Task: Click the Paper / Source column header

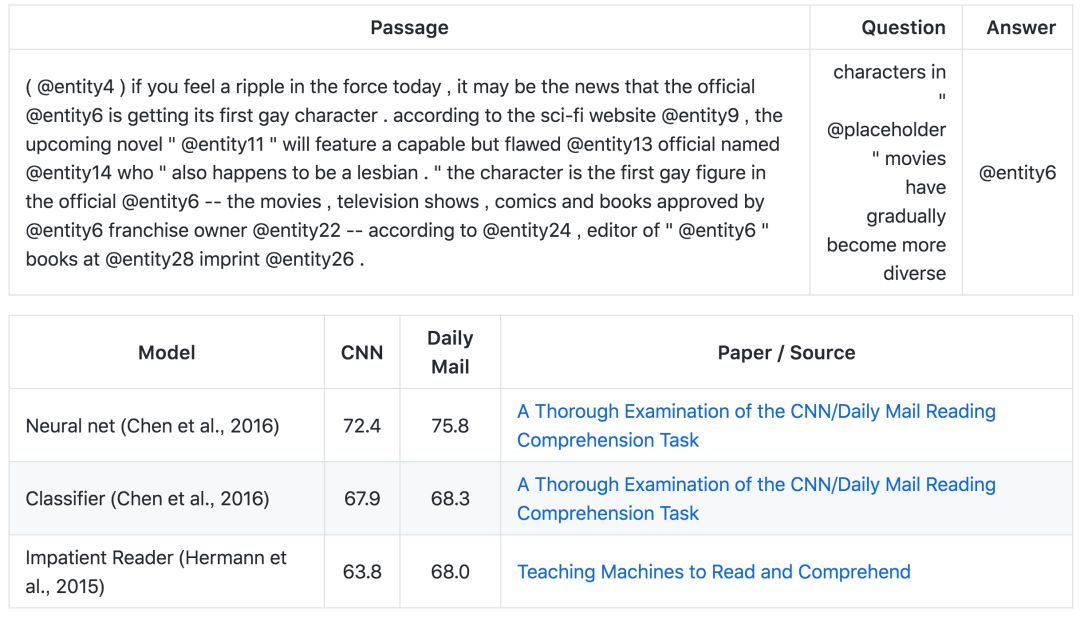Action: (x=786, y=352)
